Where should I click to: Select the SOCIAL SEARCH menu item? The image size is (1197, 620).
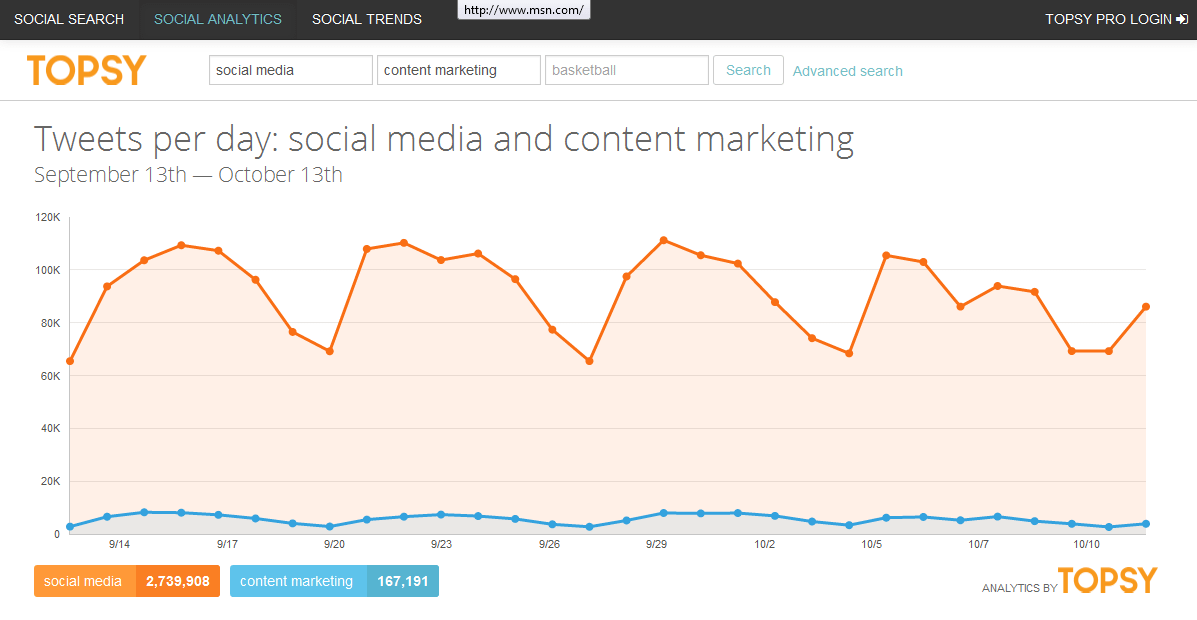pos(69,19)
